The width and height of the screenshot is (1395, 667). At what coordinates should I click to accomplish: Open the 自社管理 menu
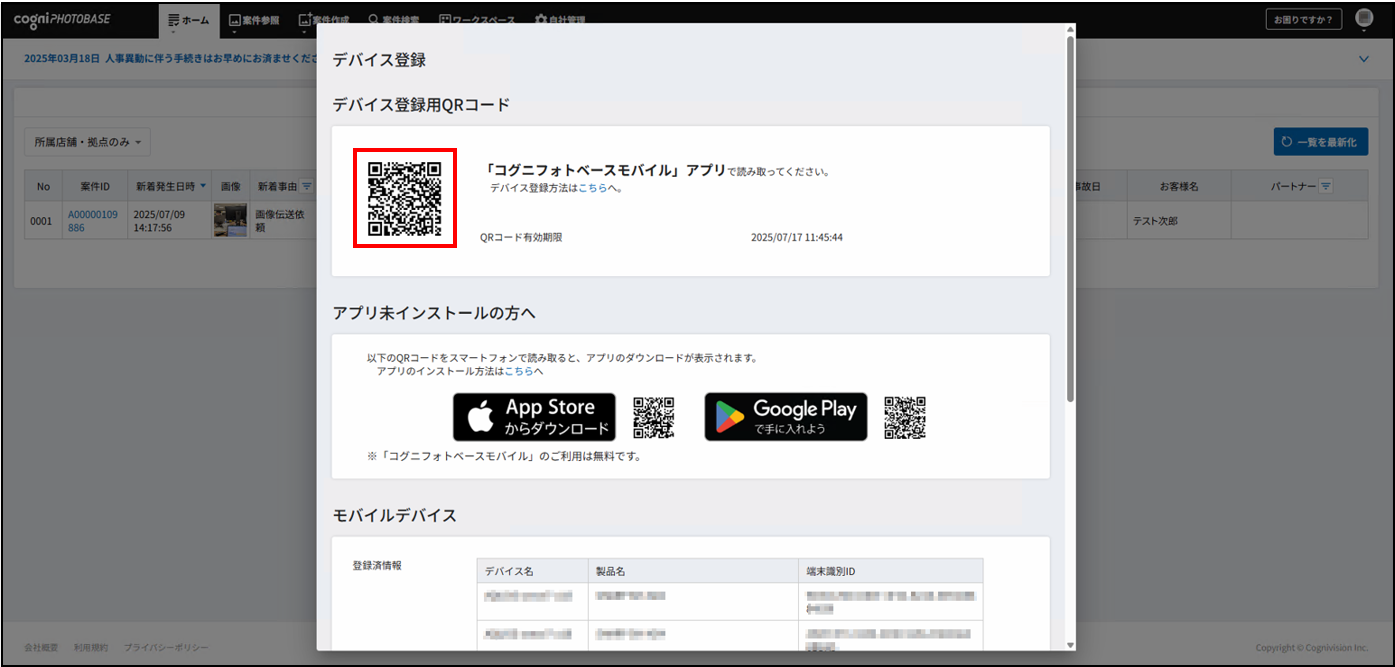[x=560, y=20]
